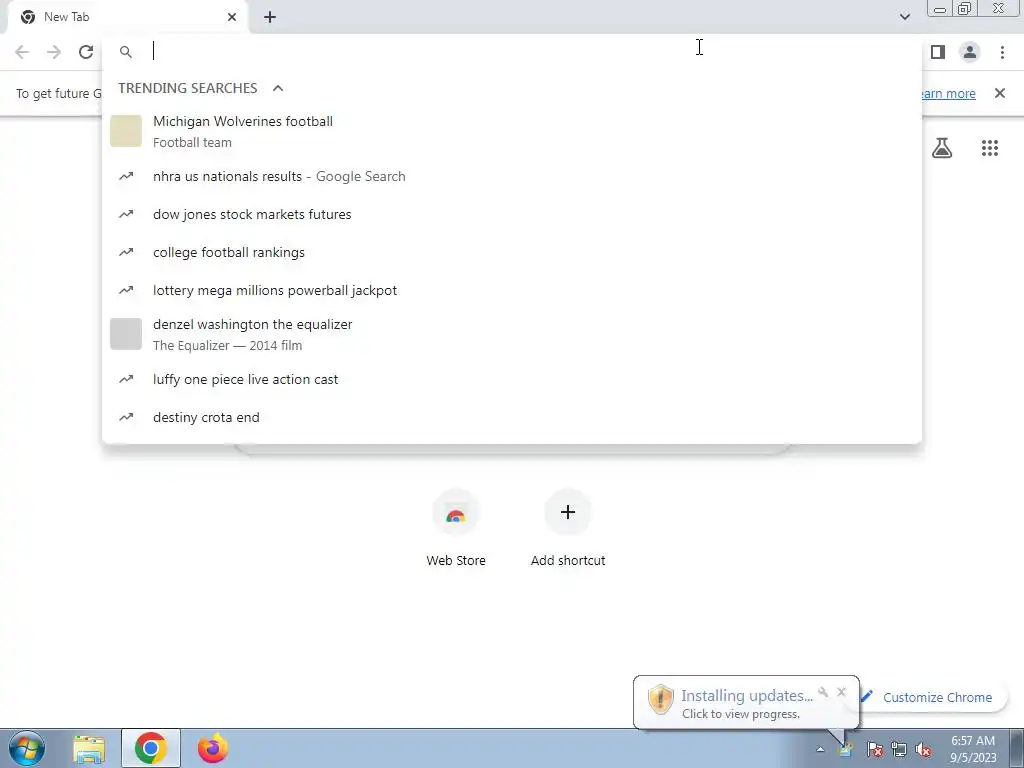The image size is (1024, 768).
Task: Click the thumbnail for Michigan Wolverines football
Action: pyautogui.click(x=126, y=131)
